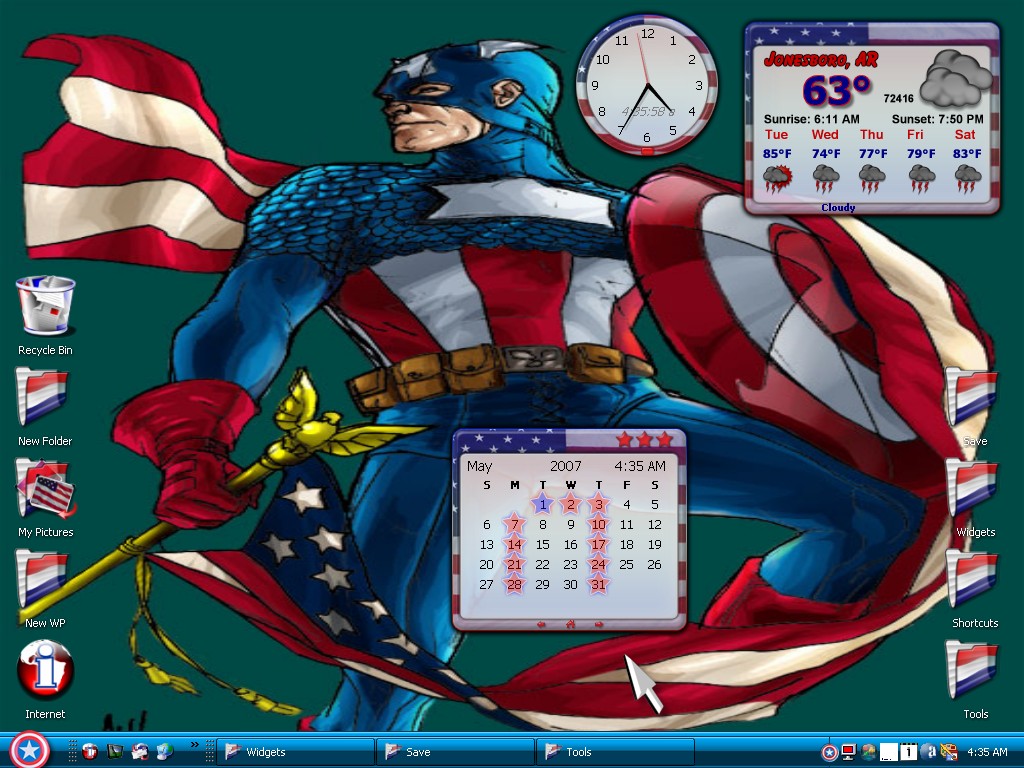Select May 17 in the calendar widget

(598, 545)
